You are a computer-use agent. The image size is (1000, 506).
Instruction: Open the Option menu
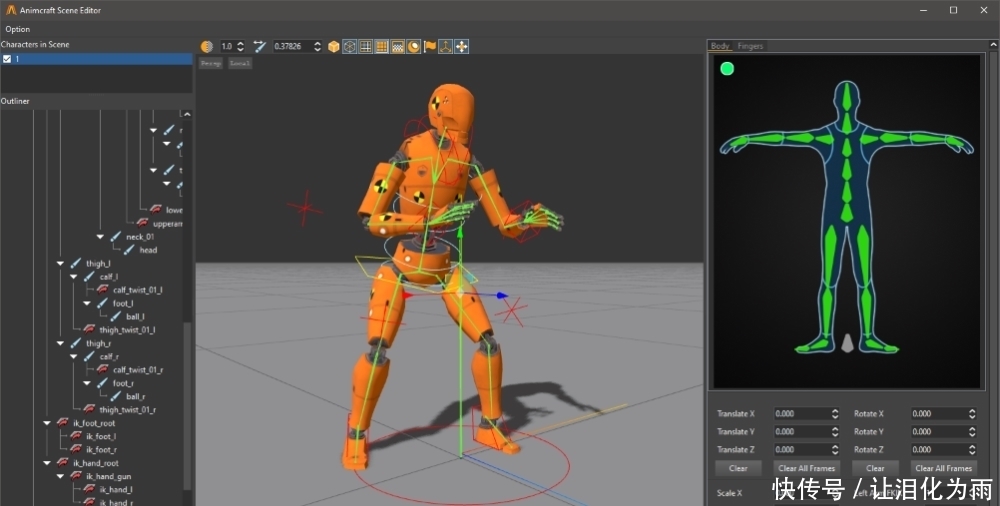[17, 29]
